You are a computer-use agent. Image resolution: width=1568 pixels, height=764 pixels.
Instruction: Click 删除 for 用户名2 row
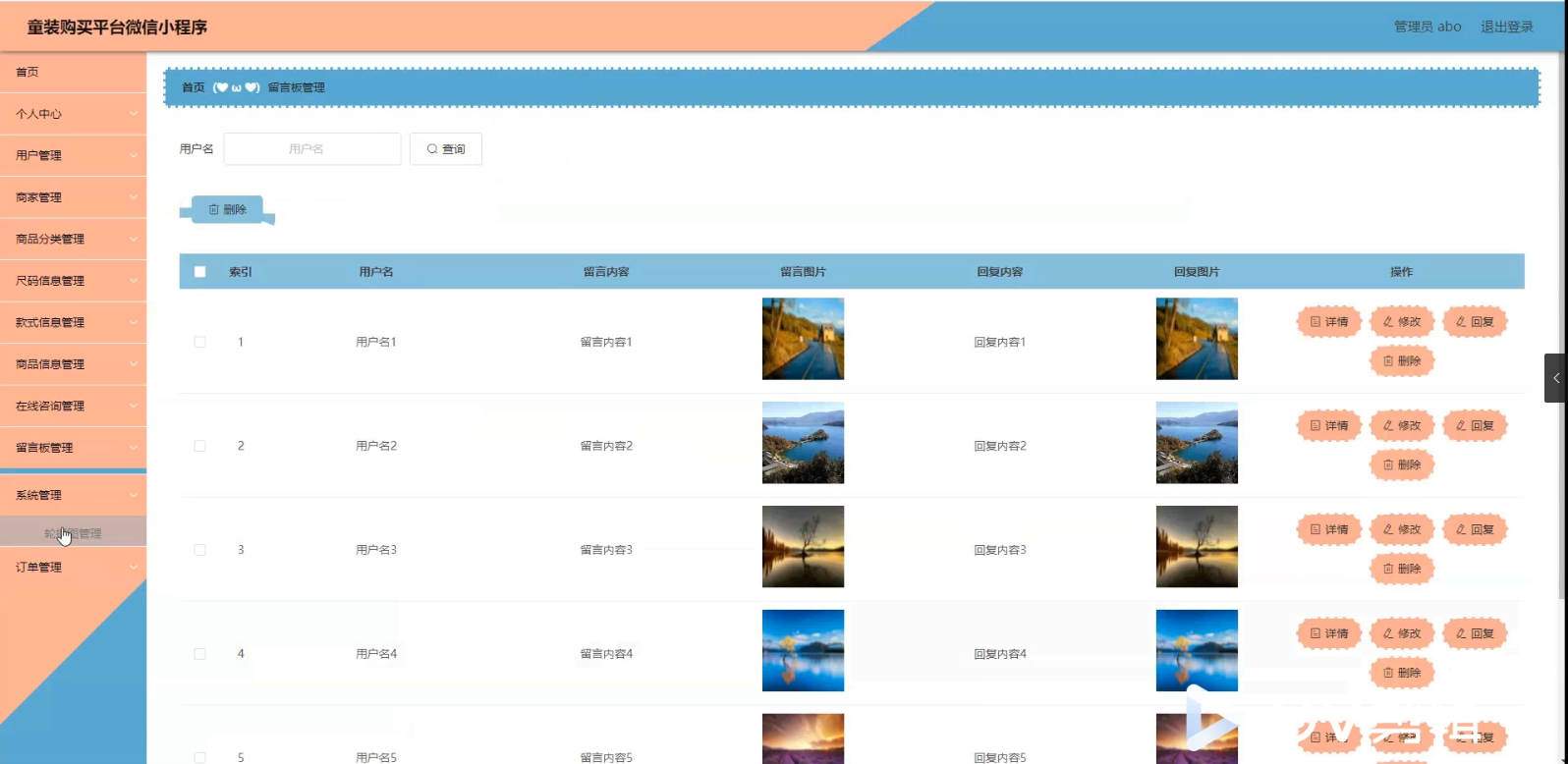pos(1402,465)
